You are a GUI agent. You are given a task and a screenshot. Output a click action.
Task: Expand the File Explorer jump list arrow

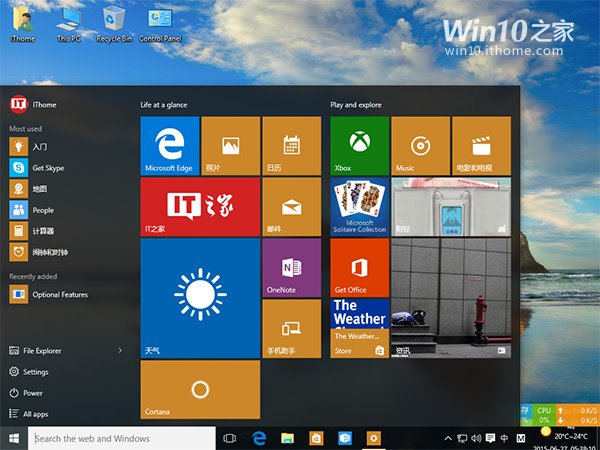[120, 350]
